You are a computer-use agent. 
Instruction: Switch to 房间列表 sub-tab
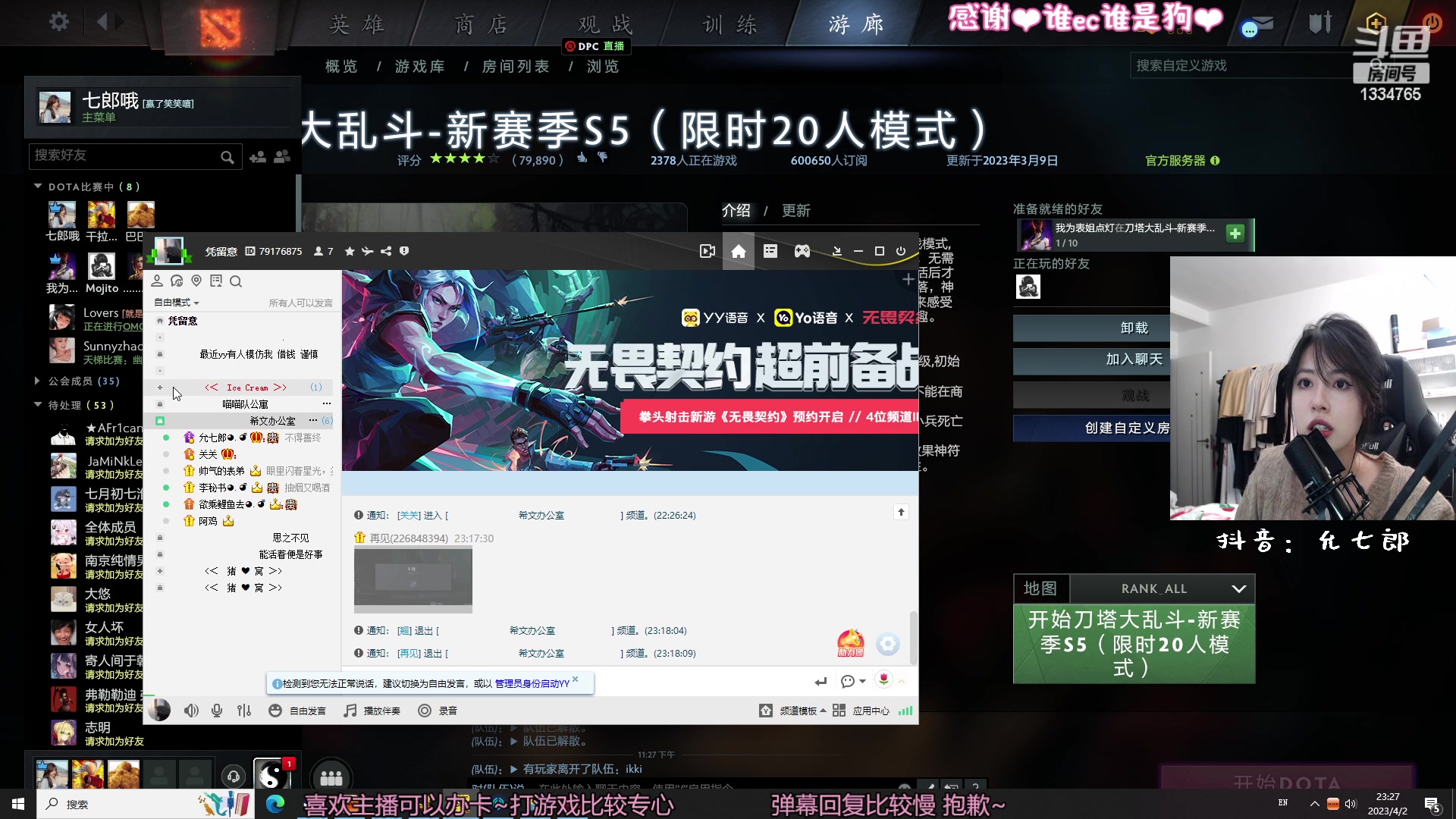coord(516,67)
